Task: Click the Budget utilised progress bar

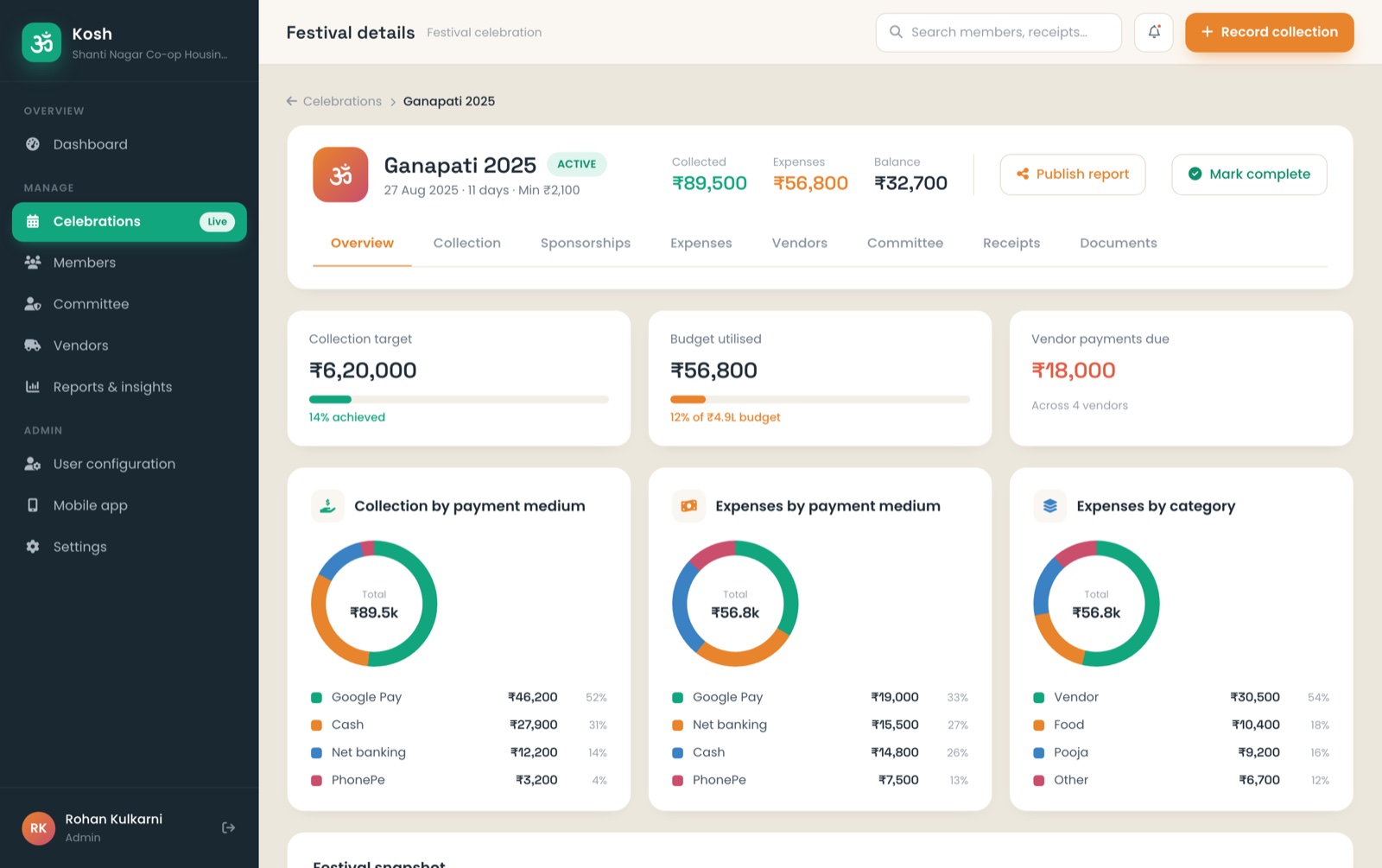Action: point(820,399)
